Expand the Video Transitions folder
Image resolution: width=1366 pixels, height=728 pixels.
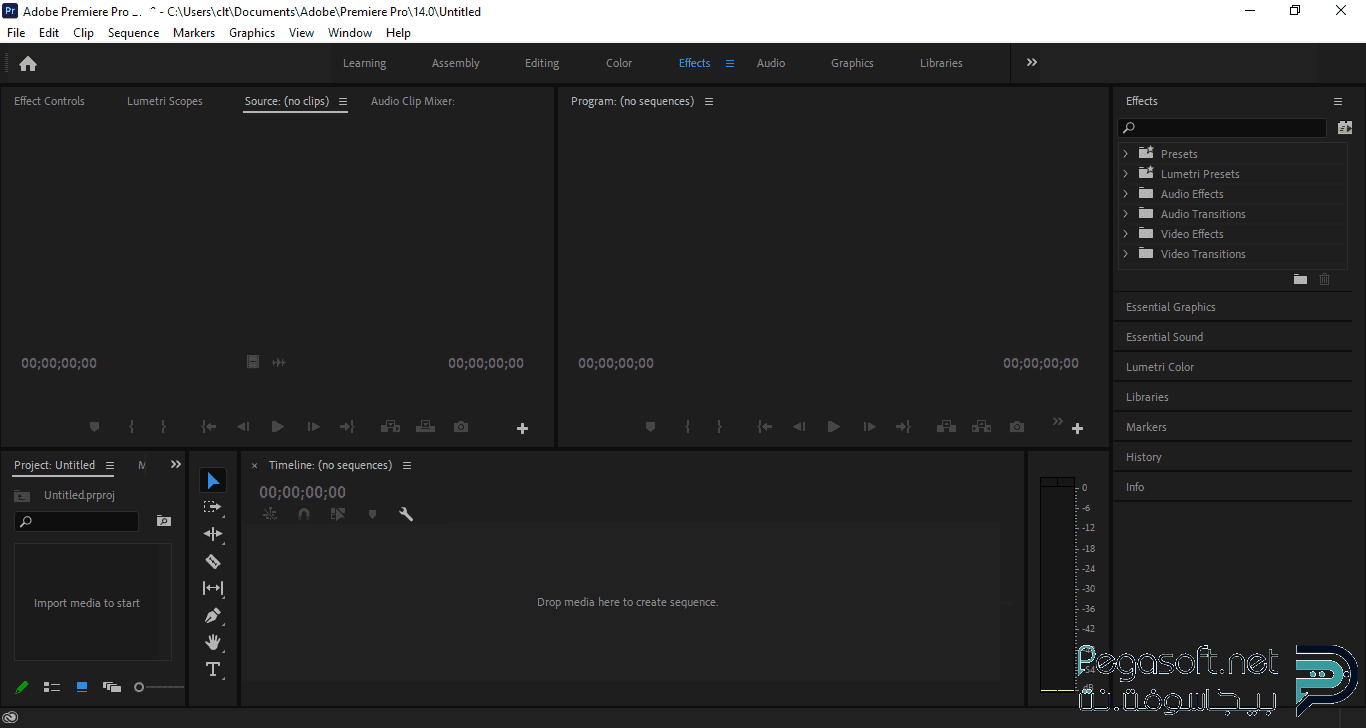[x=1126, y=254]
